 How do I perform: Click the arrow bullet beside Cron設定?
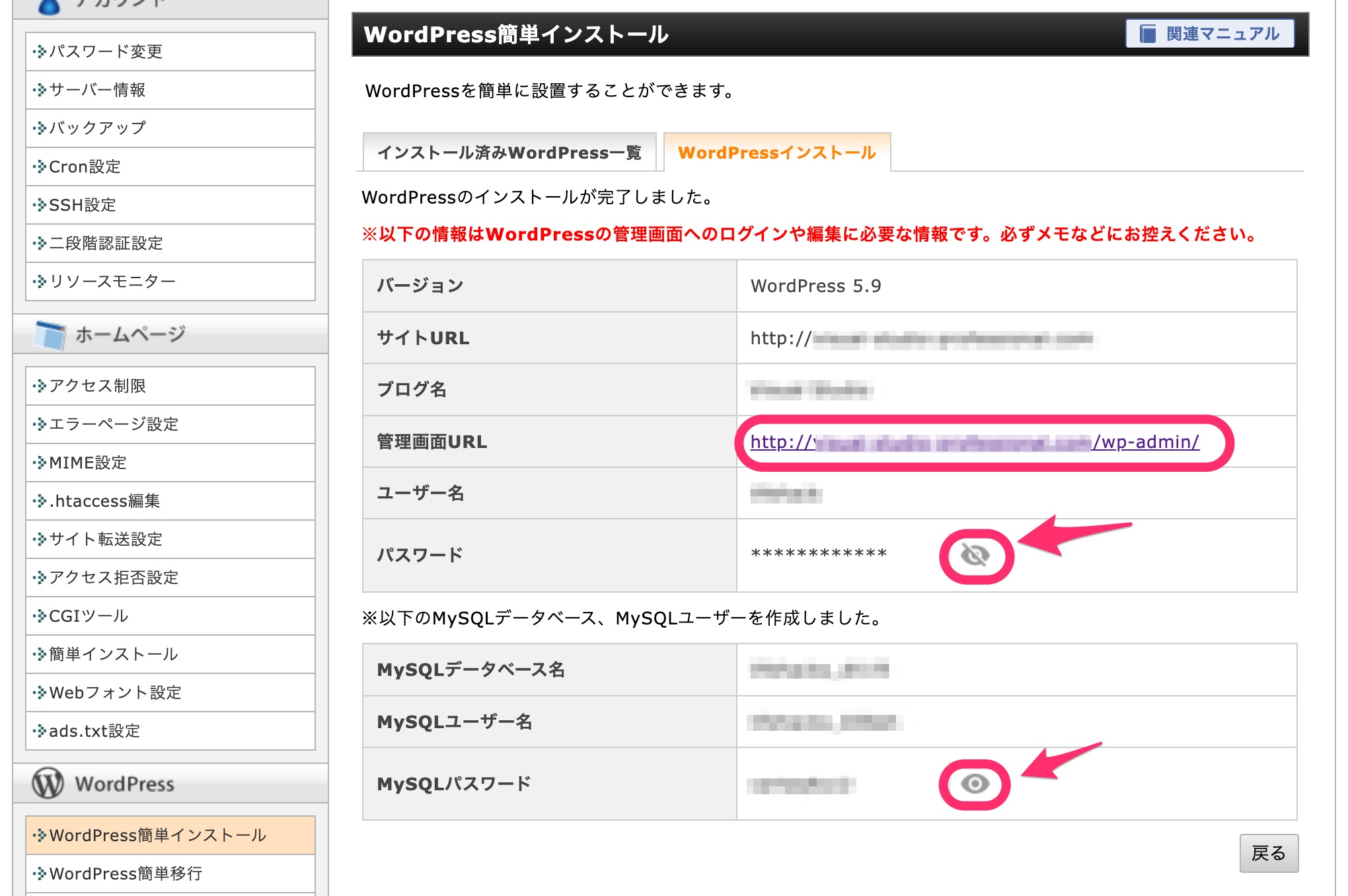coord(40,167)
